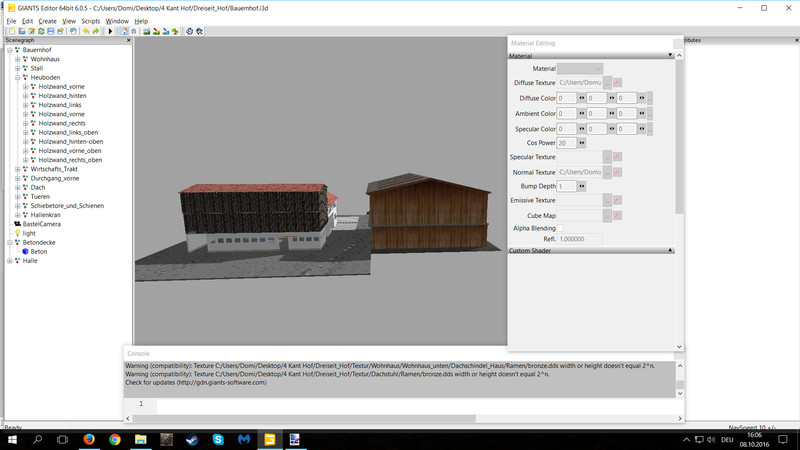
Task: Click the Cos Power input field
Action: 567,143
